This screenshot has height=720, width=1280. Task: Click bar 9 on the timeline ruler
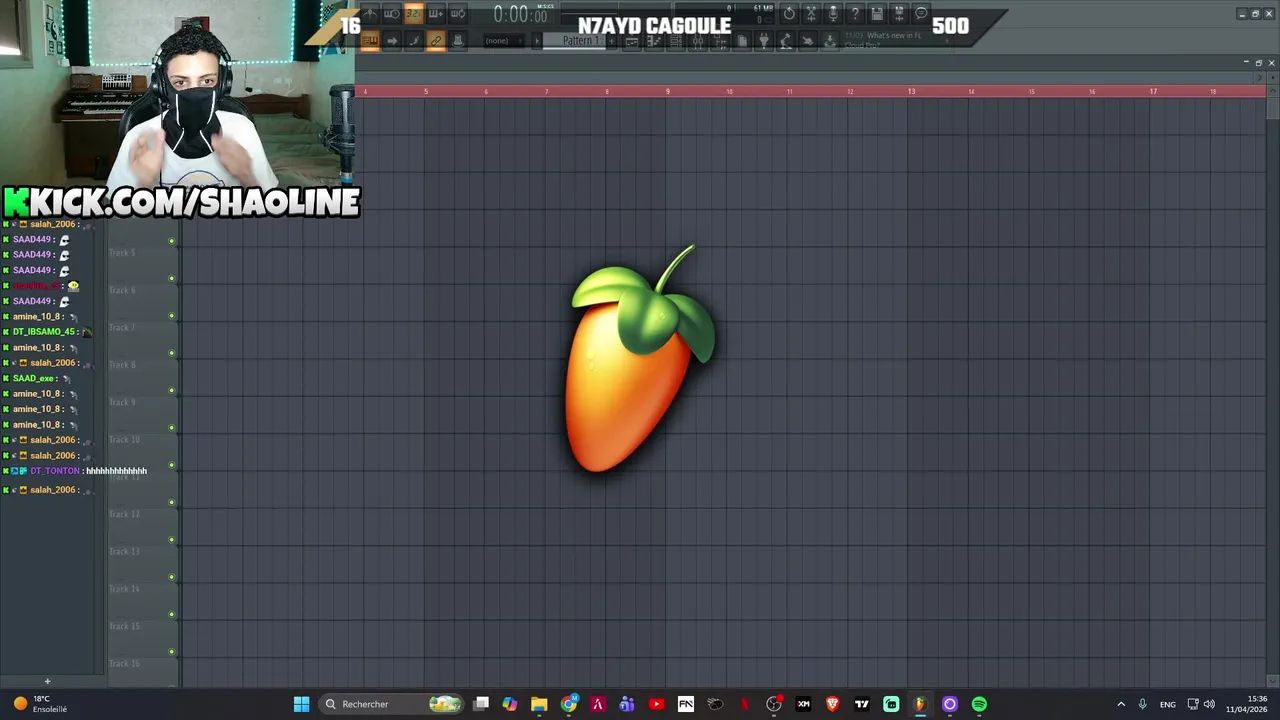[x=668, y=92]
